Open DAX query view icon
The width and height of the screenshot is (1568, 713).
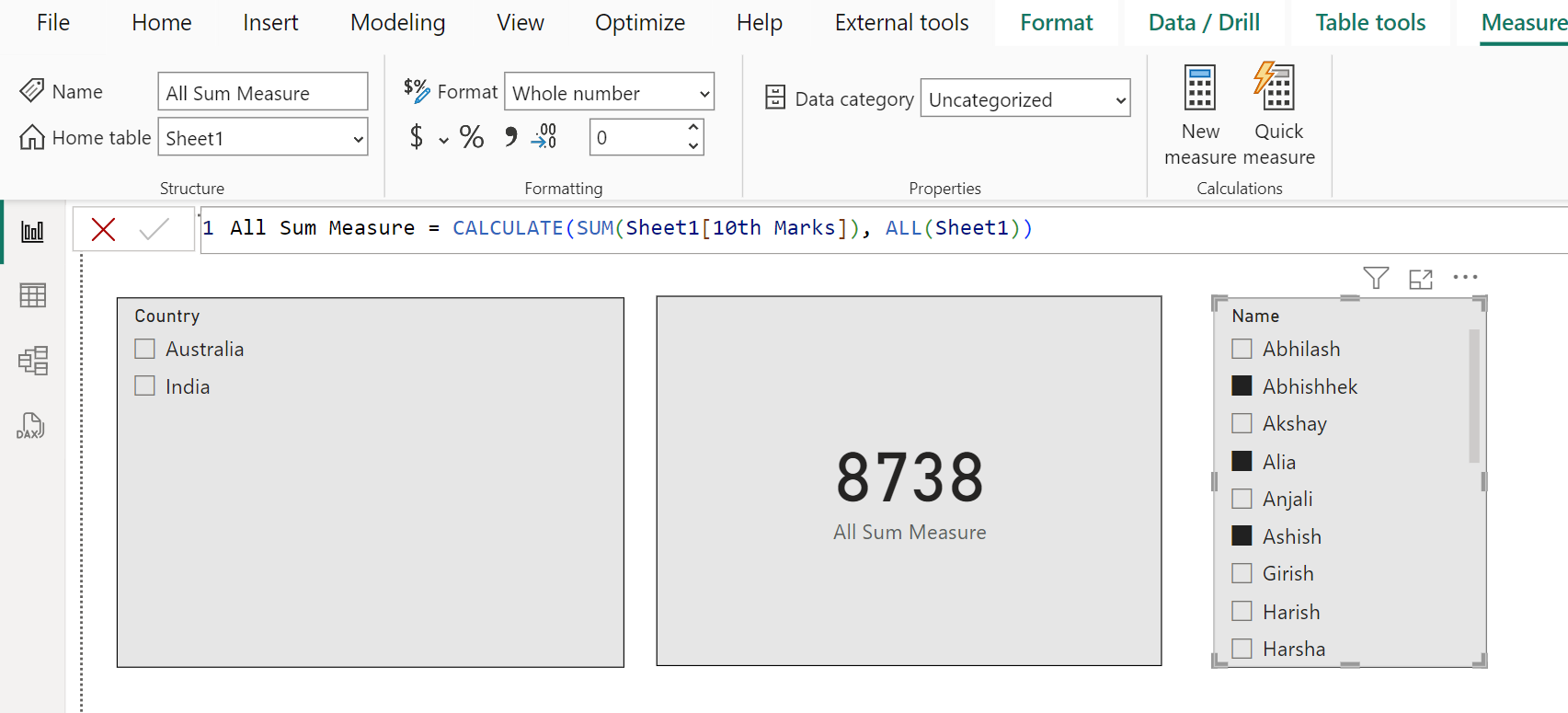pos(30,426)
